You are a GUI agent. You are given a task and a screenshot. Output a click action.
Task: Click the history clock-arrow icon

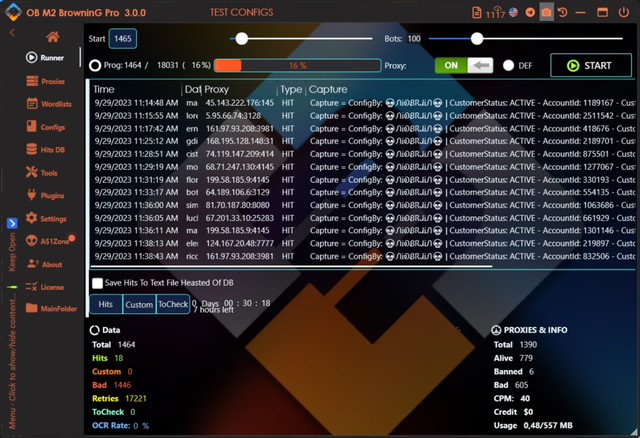click(562, 12)
